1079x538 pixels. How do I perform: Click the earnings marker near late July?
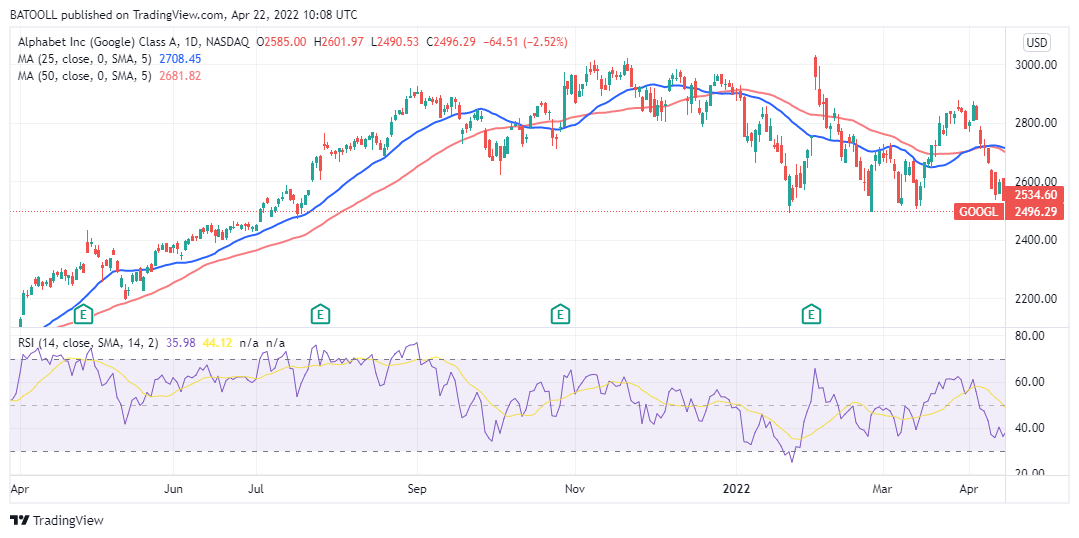coord(319,315)
